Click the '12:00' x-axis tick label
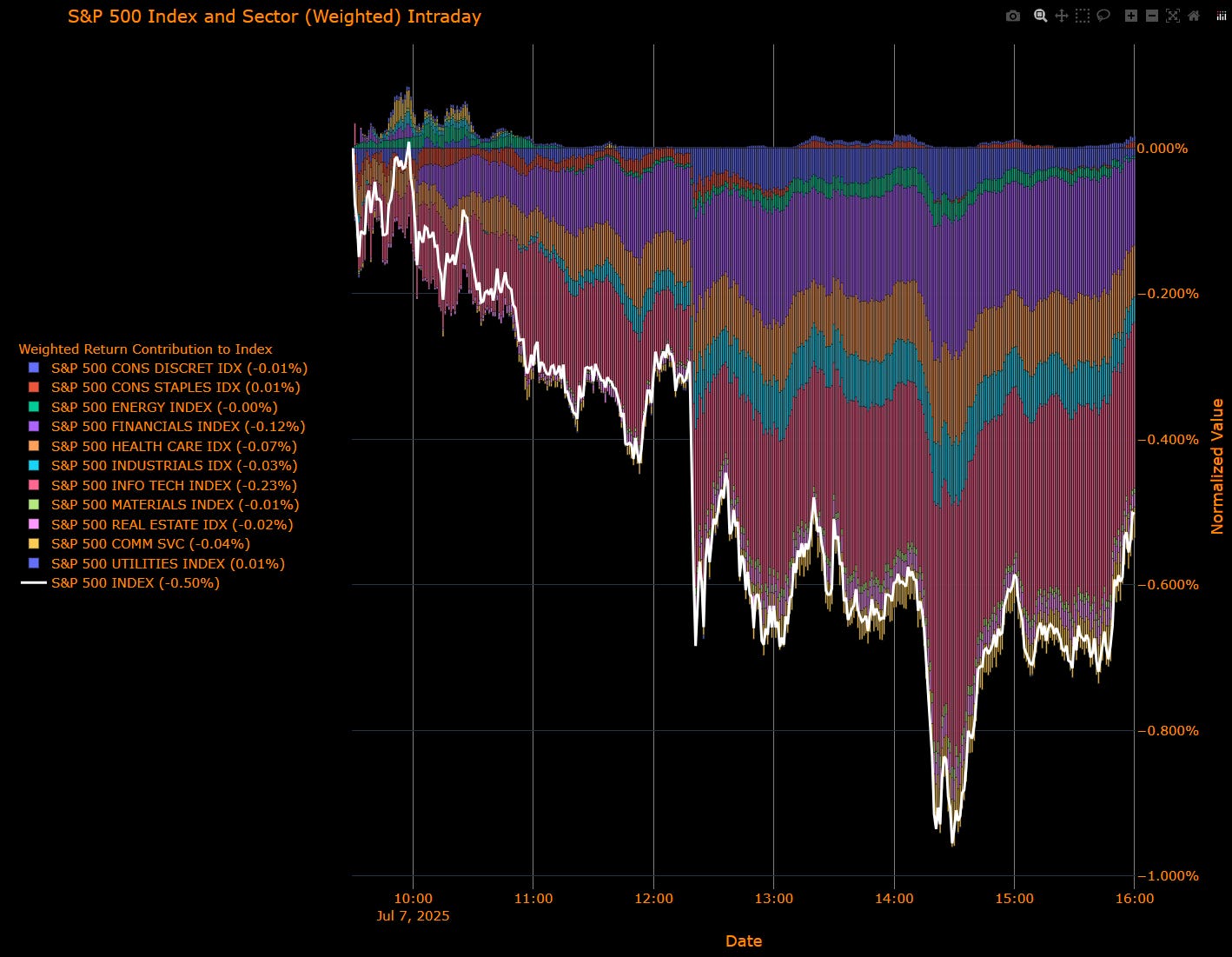 (653, 898)
